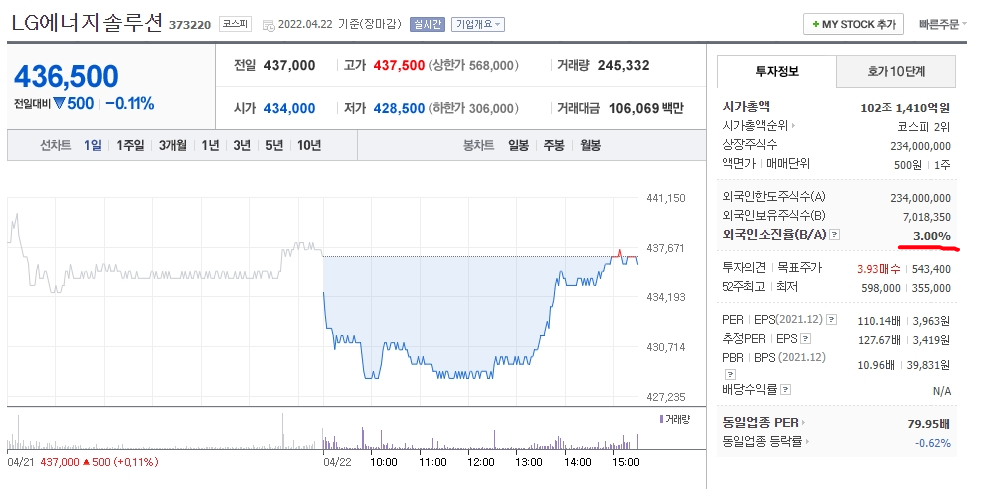Open the 빠른주문 dropdown

click(x=943, y=25)
